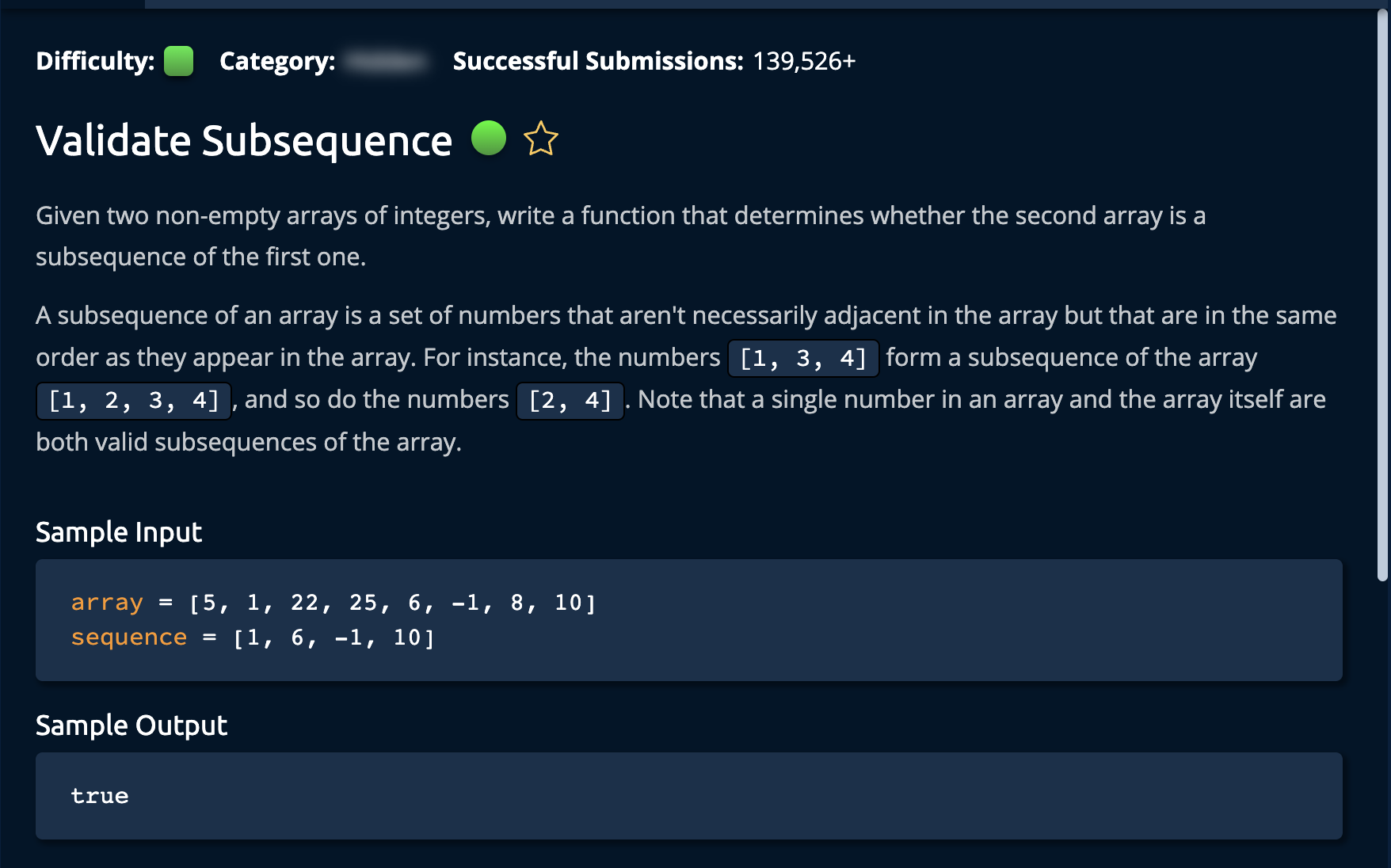The height and width of the screenshot is (868, 1391).
Task: Click the blurred Category value
Action: pos(387,61)
